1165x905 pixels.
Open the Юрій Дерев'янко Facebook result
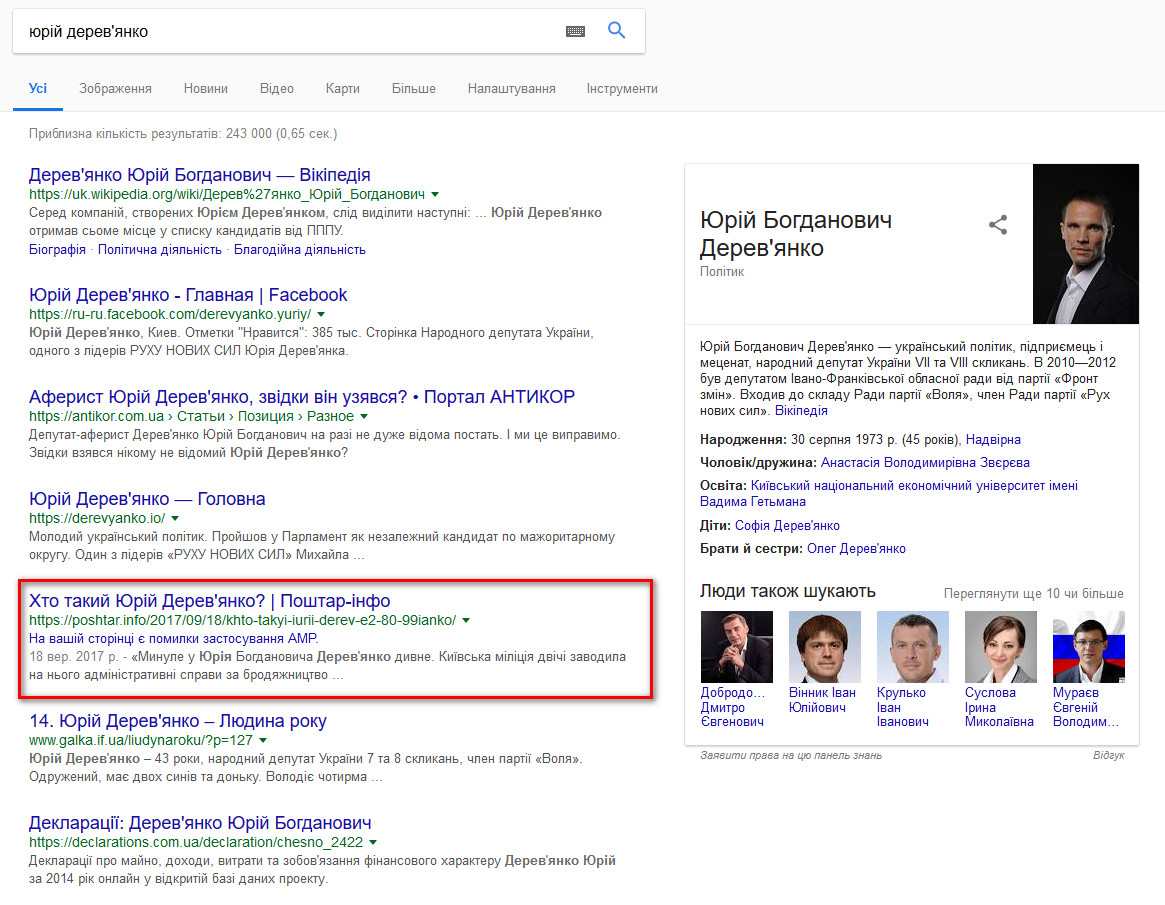188,295
